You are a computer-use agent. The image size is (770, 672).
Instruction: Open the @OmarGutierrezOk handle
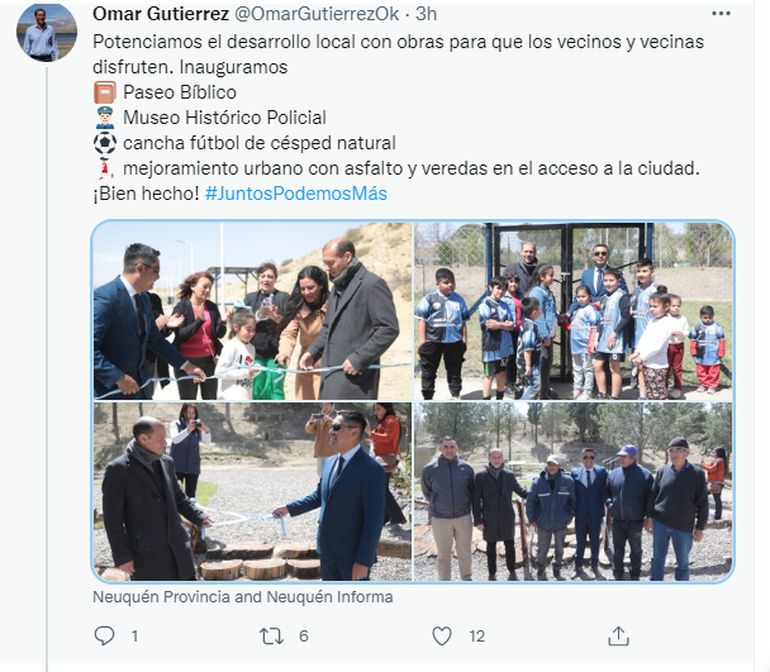317,14
